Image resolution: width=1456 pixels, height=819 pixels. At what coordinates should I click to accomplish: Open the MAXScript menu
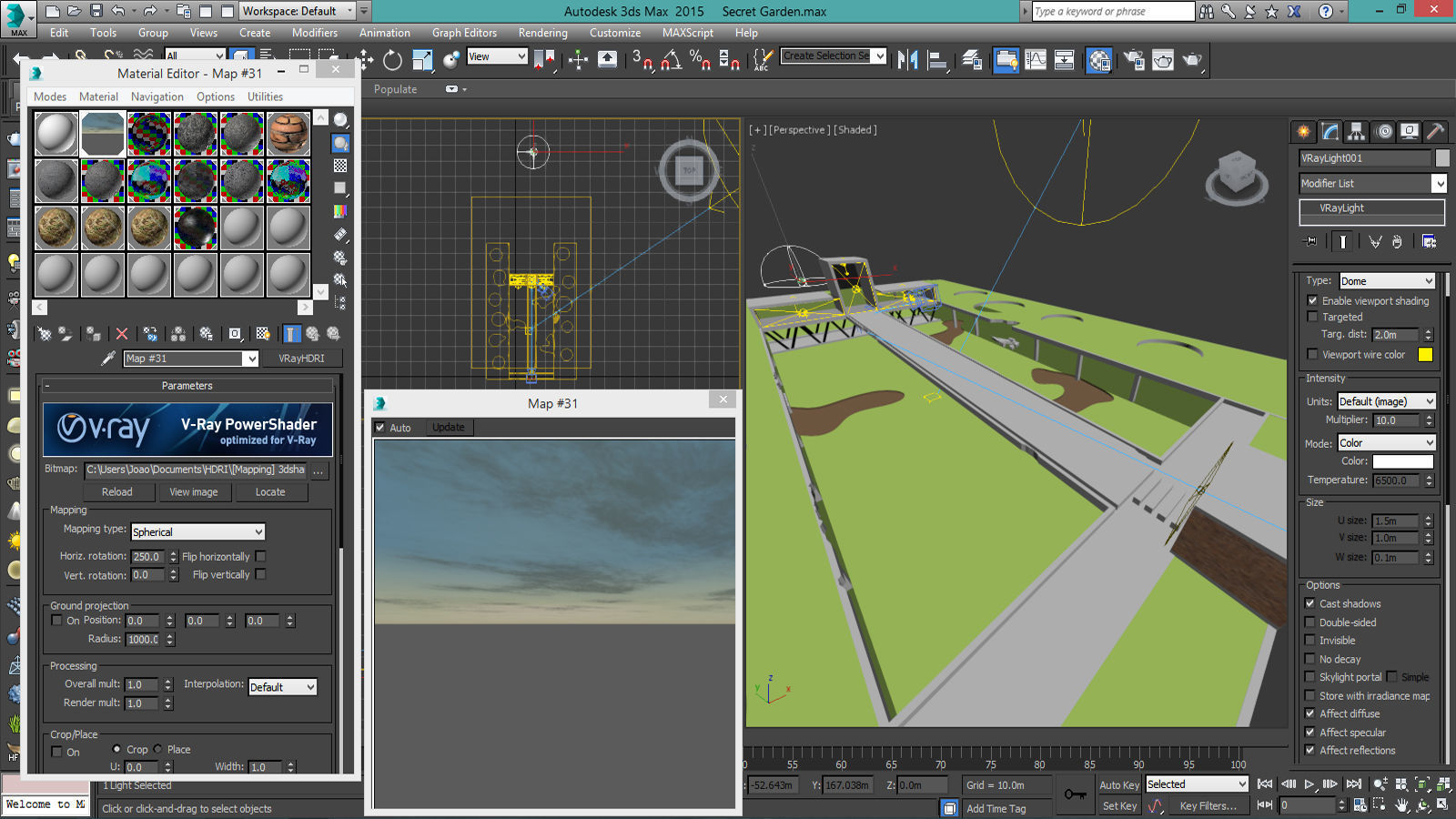click(688, 33)
